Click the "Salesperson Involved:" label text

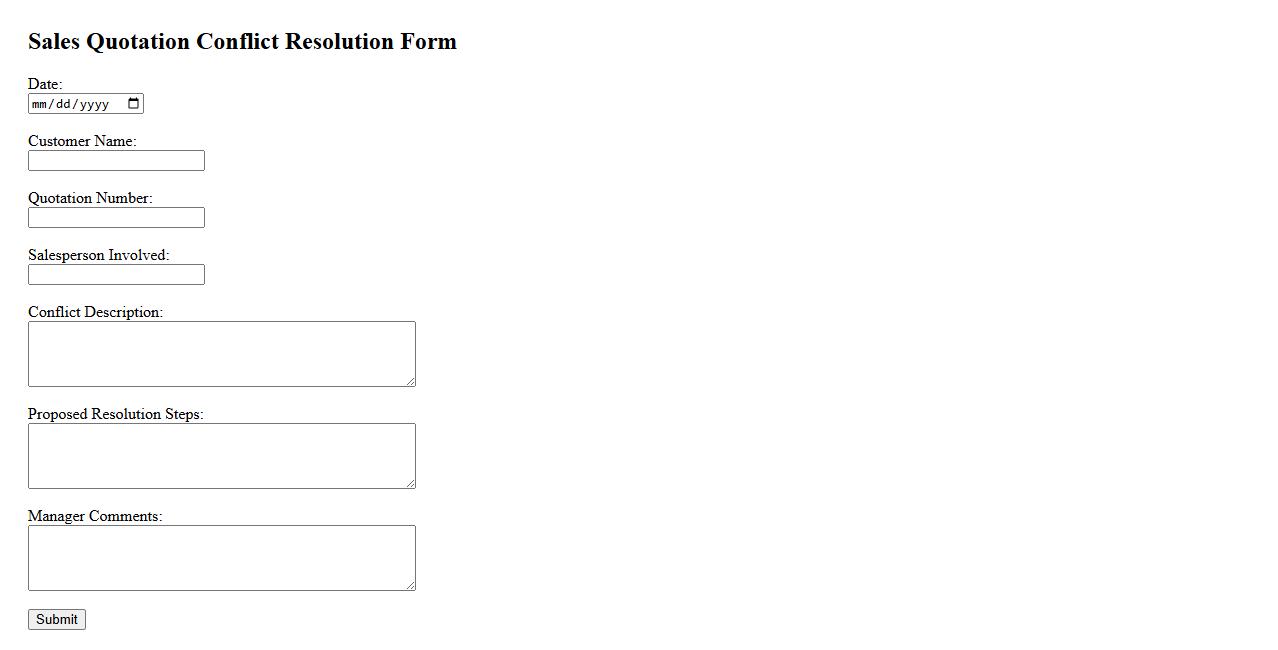coord(98,255)
